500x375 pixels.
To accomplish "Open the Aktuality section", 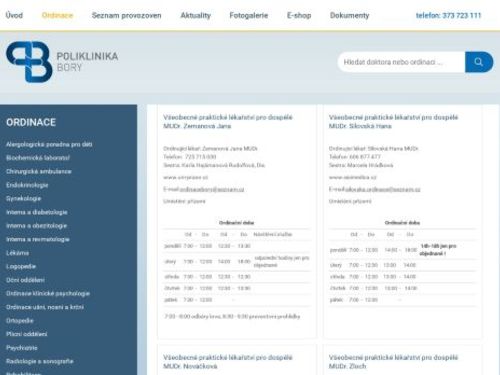I will point(196,15).
